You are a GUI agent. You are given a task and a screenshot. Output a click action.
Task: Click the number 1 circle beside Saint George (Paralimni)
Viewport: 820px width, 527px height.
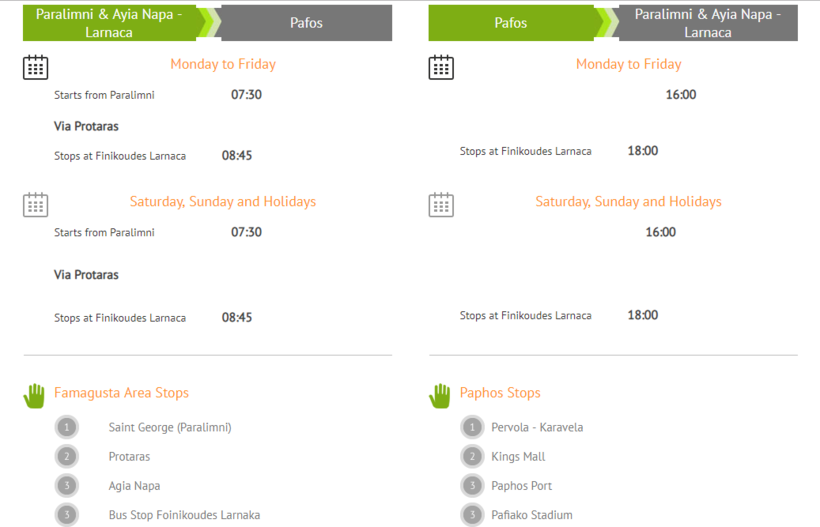tap(66, 428)
